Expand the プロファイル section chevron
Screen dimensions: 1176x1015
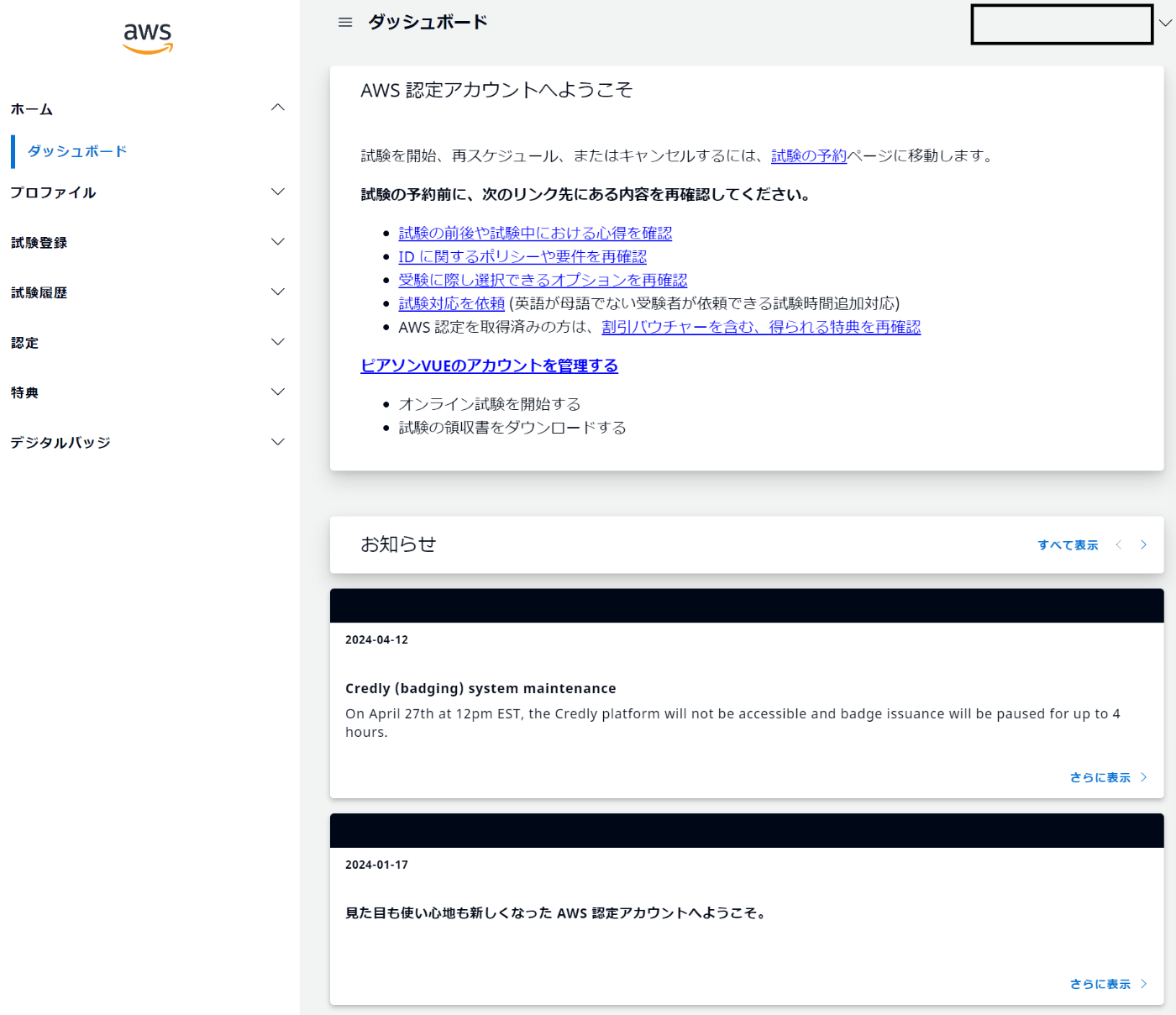coord(278,192)
